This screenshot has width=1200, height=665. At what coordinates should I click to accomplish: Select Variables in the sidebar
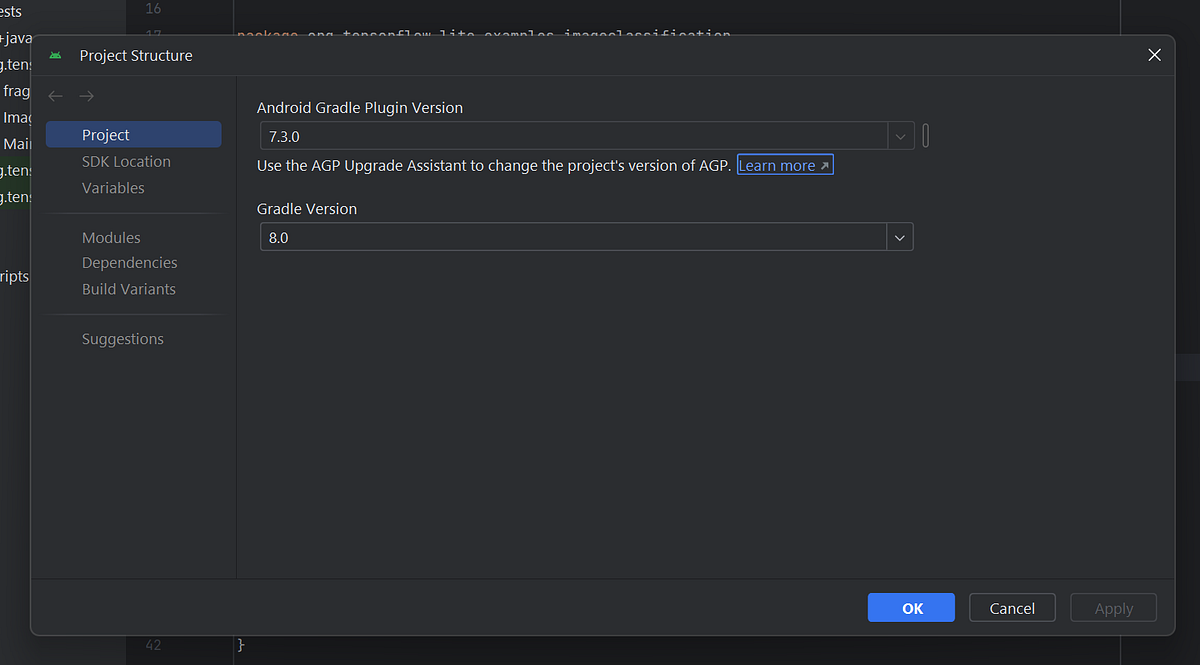pos(113,188)
